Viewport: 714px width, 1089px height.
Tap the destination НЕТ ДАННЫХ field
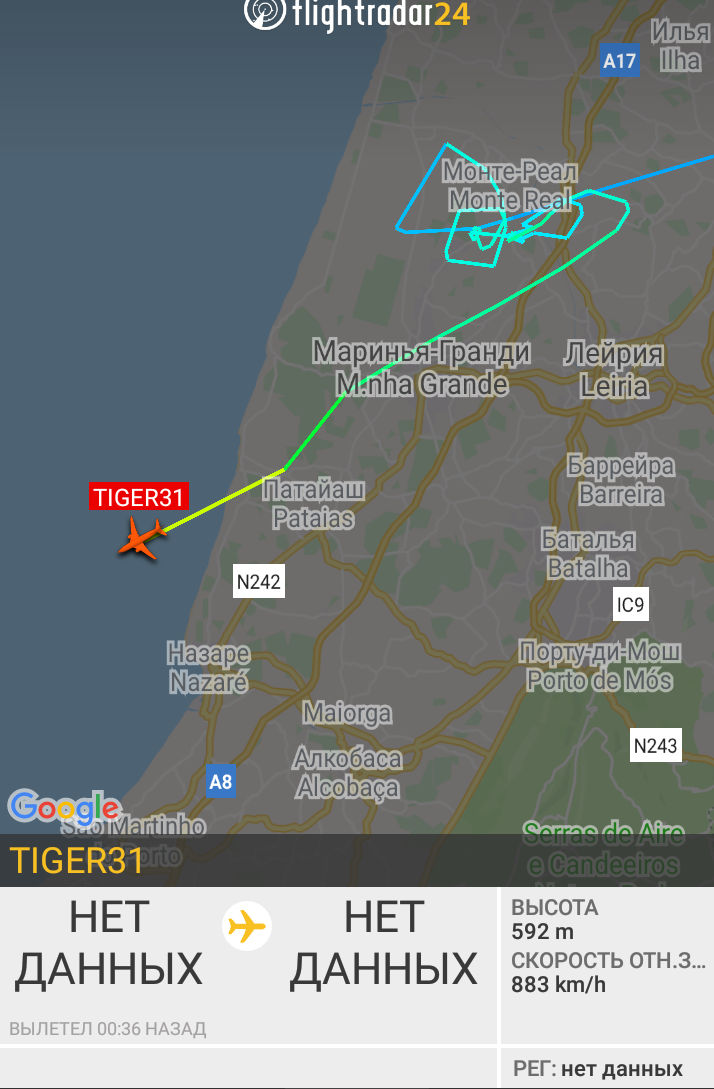click(x=383, y=942)
